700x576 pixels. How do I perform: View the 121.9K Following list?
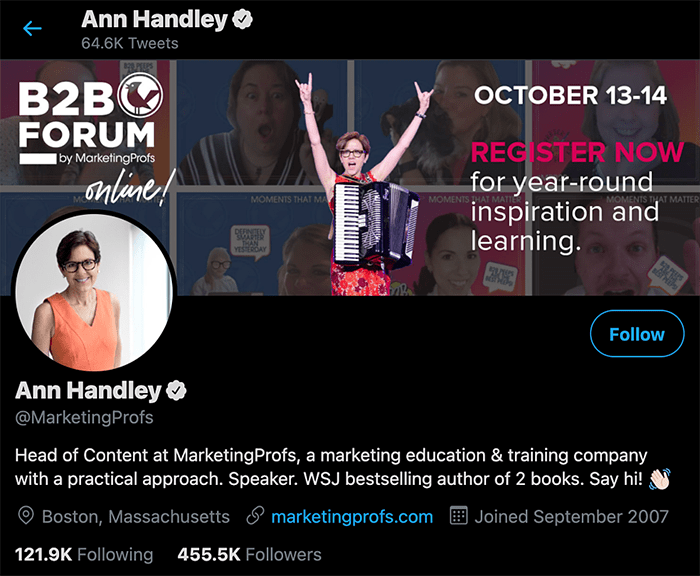[x=84, y=555]
